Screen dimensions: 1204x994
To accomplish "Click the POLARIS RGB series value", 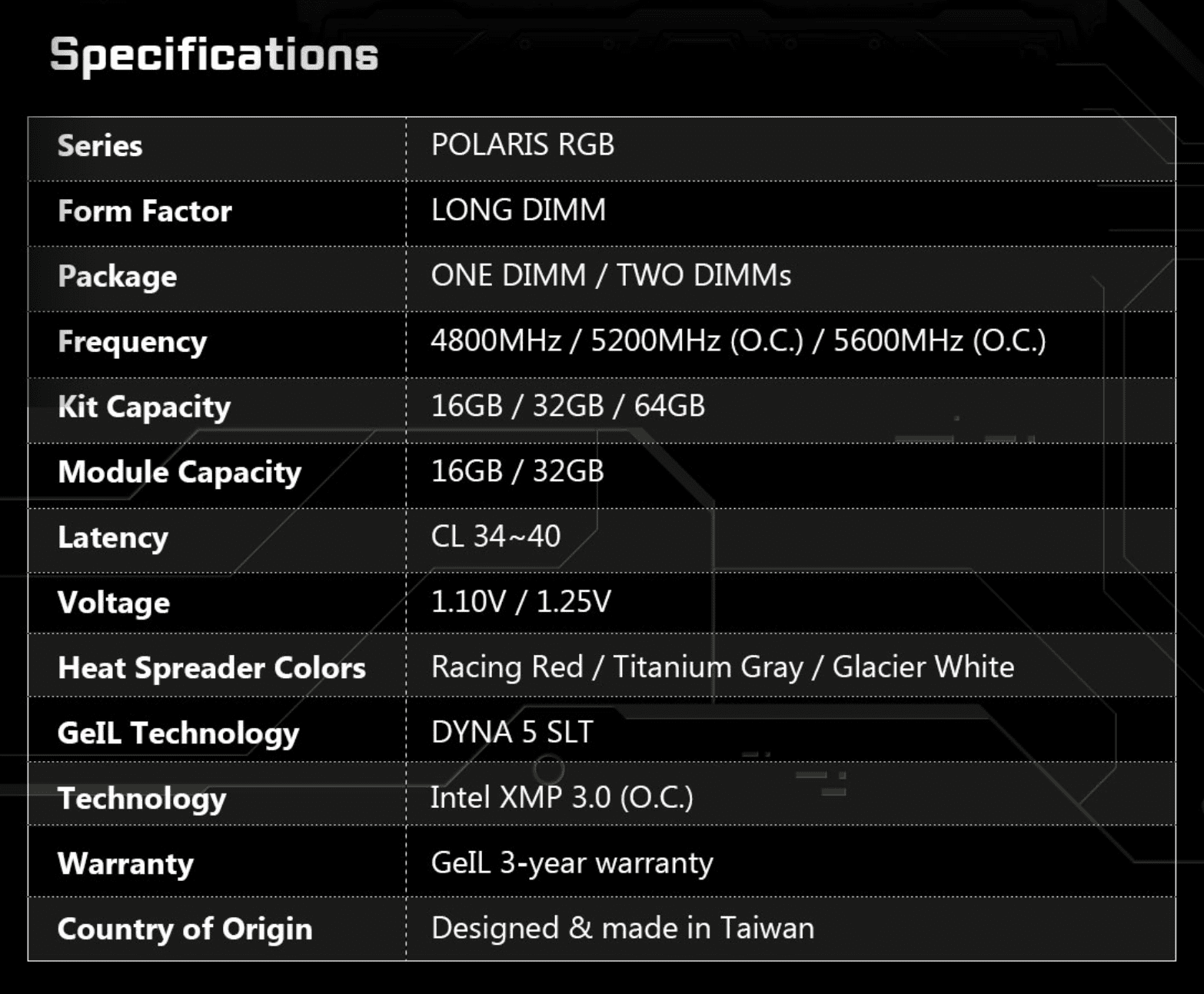I will (x=523, y=145).
